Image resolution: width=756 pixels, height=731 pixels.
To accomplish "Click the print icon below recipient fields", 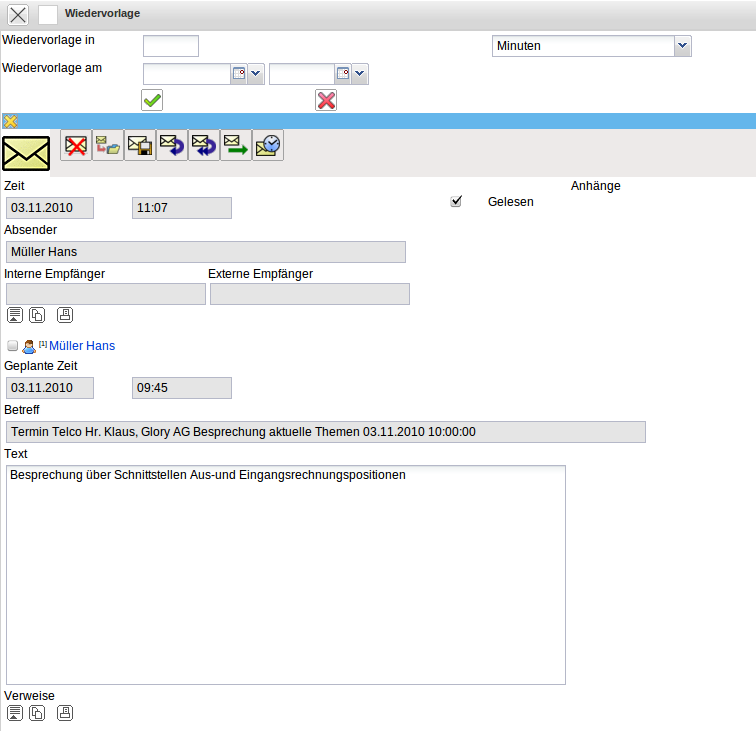I will [65, 315].
